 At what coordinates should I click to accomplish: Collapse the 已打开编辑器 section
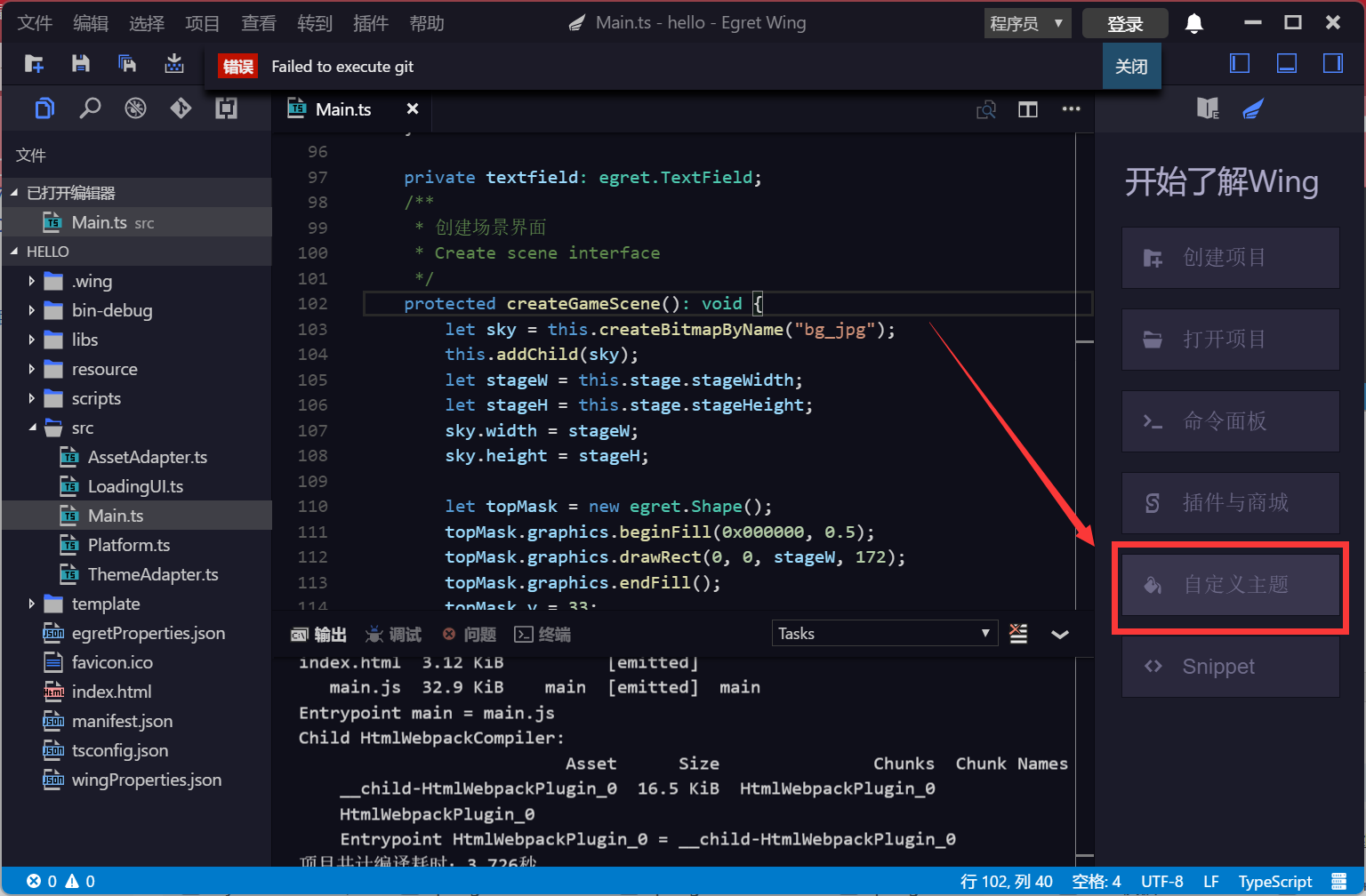137,193
